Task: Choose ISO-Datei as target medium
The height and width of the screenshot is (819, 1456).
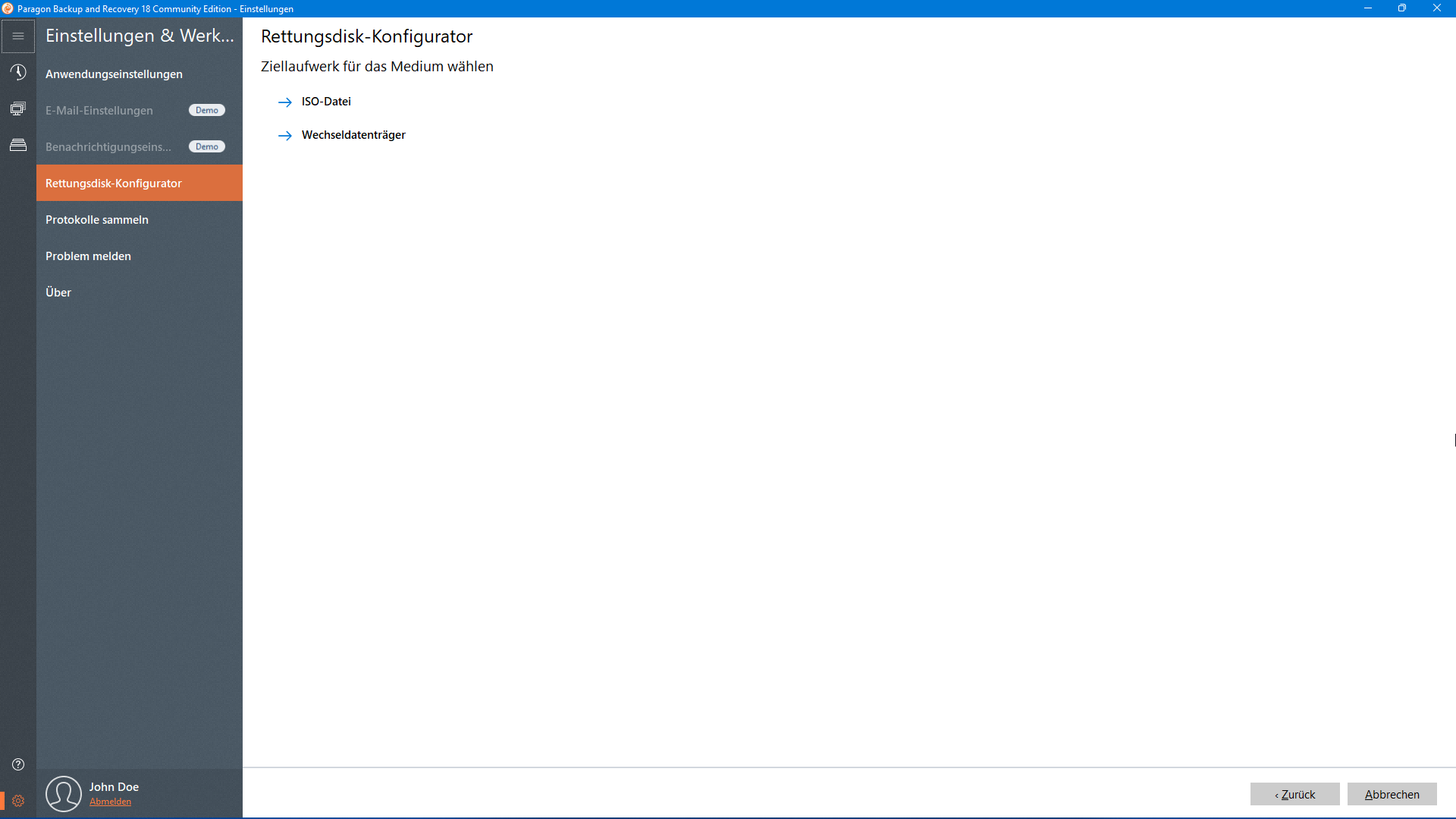Action: point(326,102)
